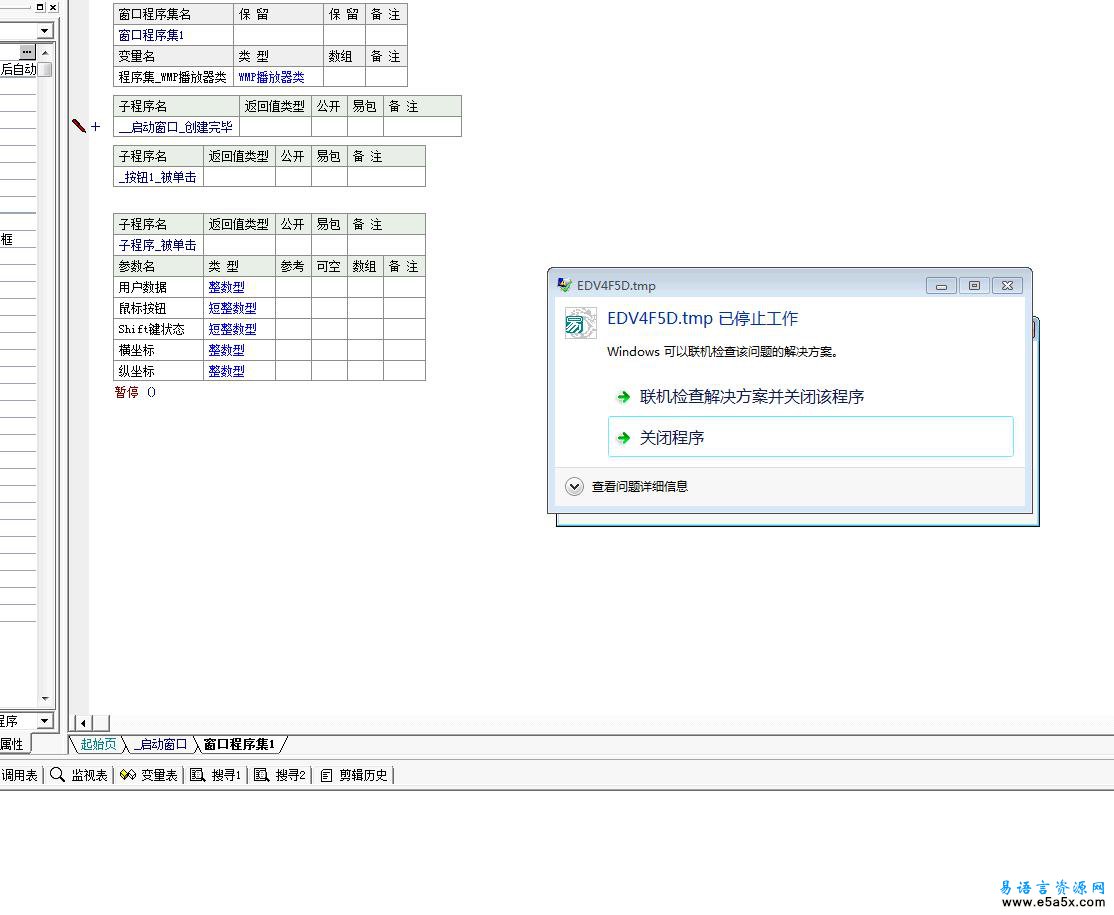Switch to the 起始页 tab
Image resolution: width=1114 pixels, height=915 pixels.
pyautogui.click(x=98, y=744)
